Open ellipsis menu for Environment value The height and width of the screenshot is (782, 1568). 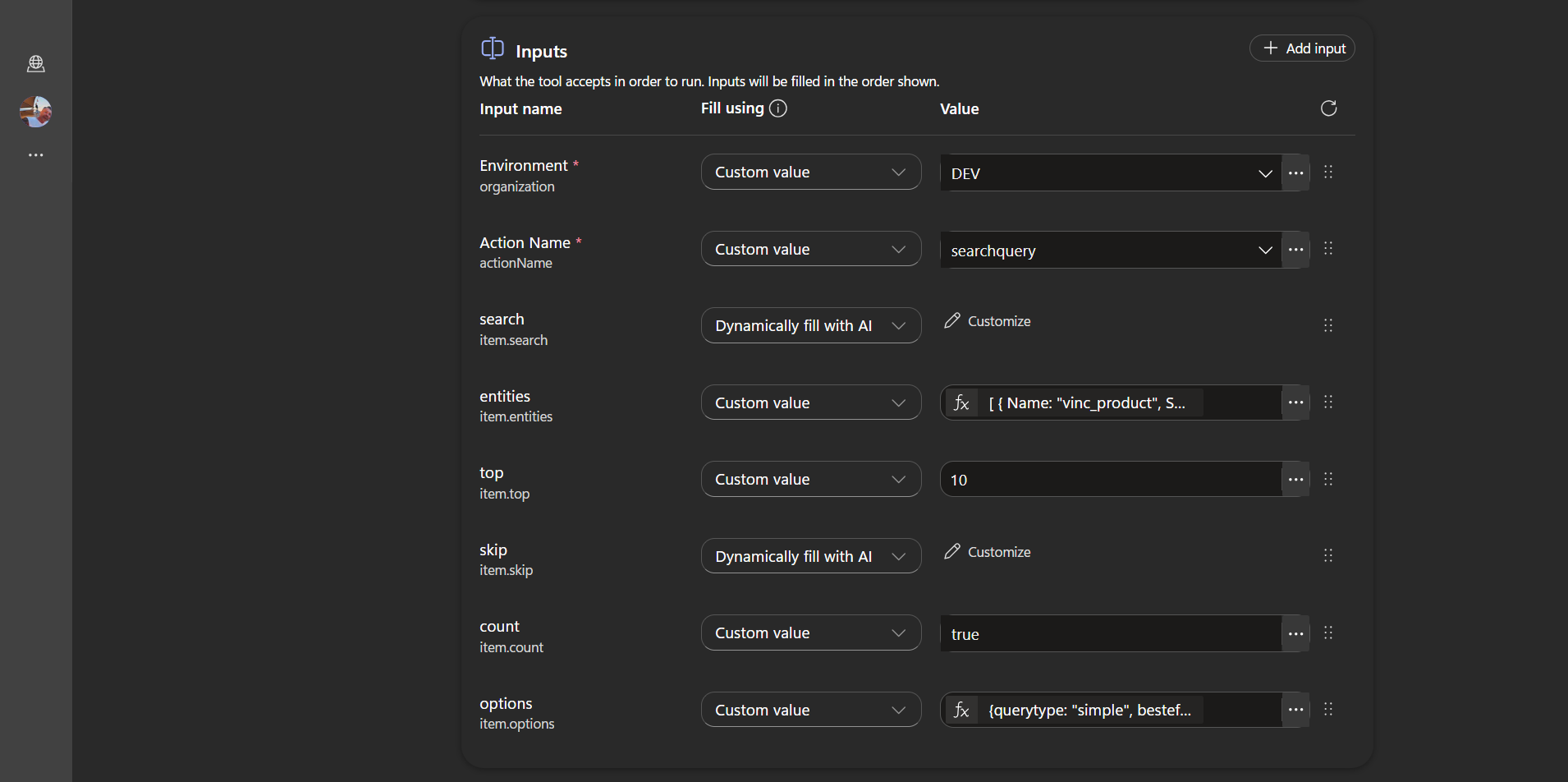pos(1295,173)
